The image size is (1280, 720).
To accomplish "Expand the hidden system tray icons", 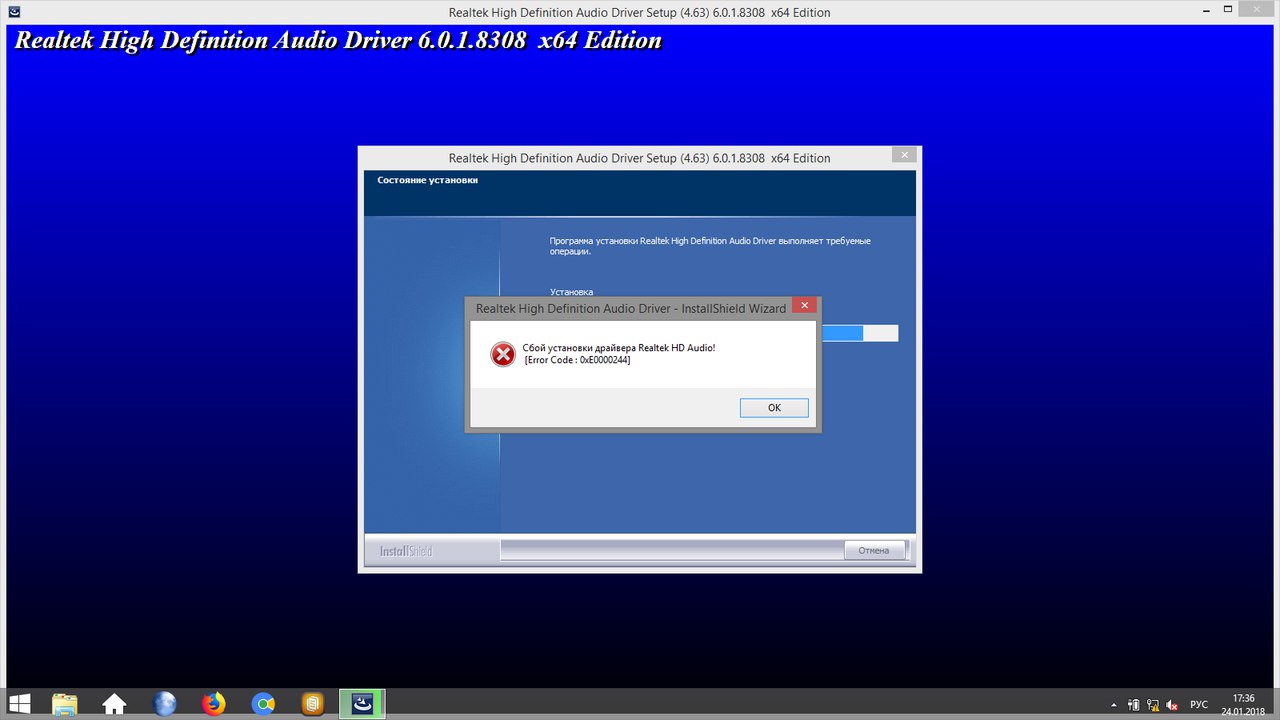I will 1115,705.
